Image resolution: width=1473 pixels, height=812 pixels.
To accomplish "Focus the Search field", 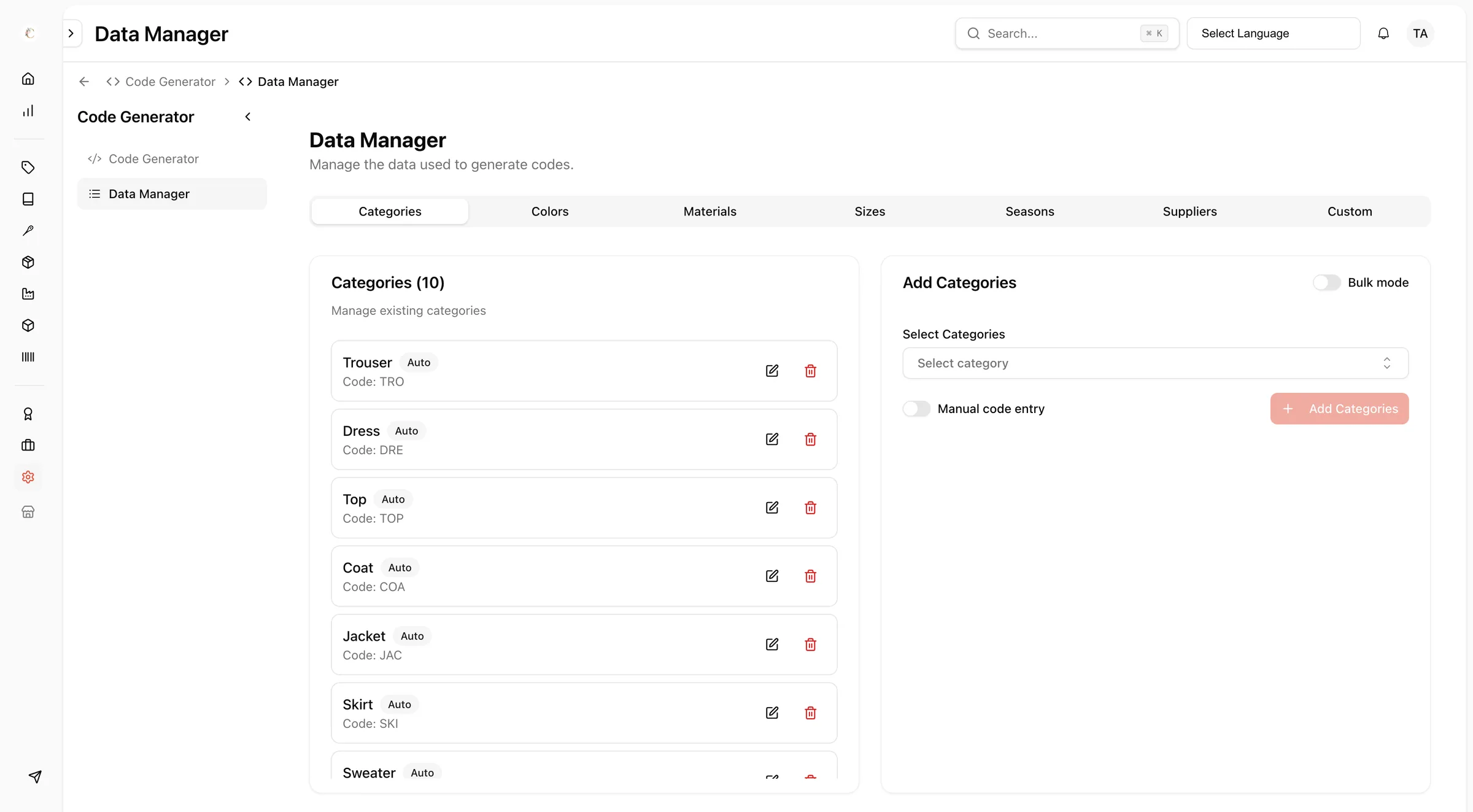I will (1067, 33).
